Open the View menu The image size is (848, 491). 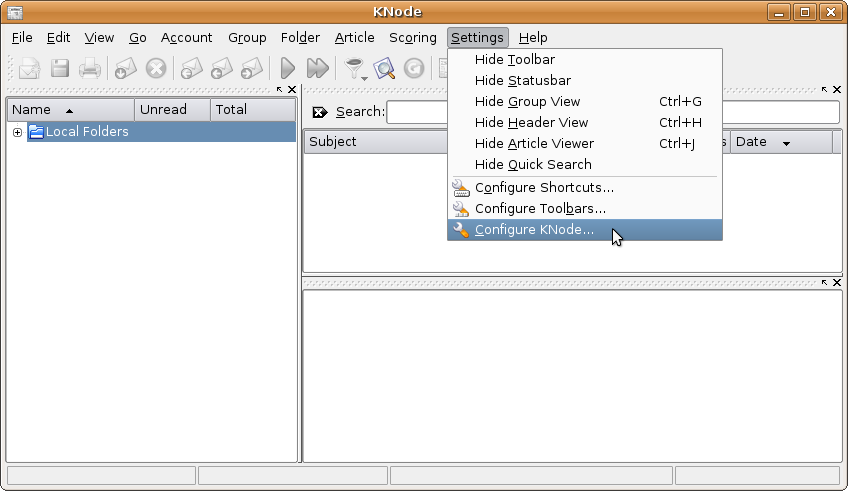pos(100,38)
